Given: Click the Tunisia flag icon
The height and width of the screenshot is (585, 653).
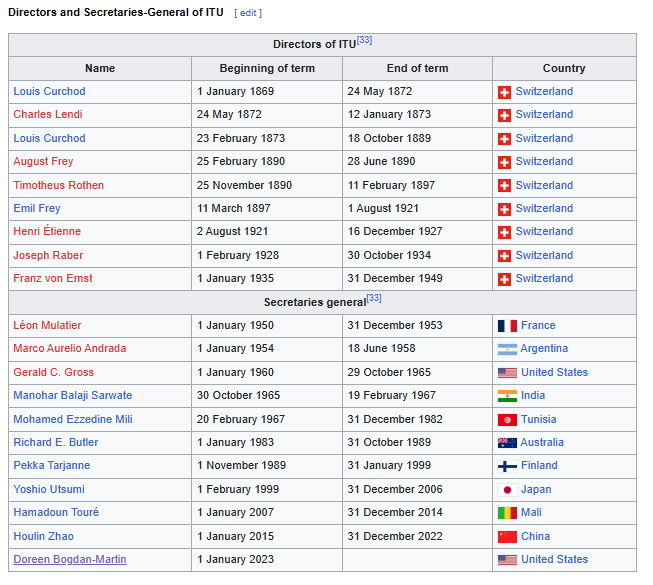Looking at the screenshot, I should click(x=507, y=420).
